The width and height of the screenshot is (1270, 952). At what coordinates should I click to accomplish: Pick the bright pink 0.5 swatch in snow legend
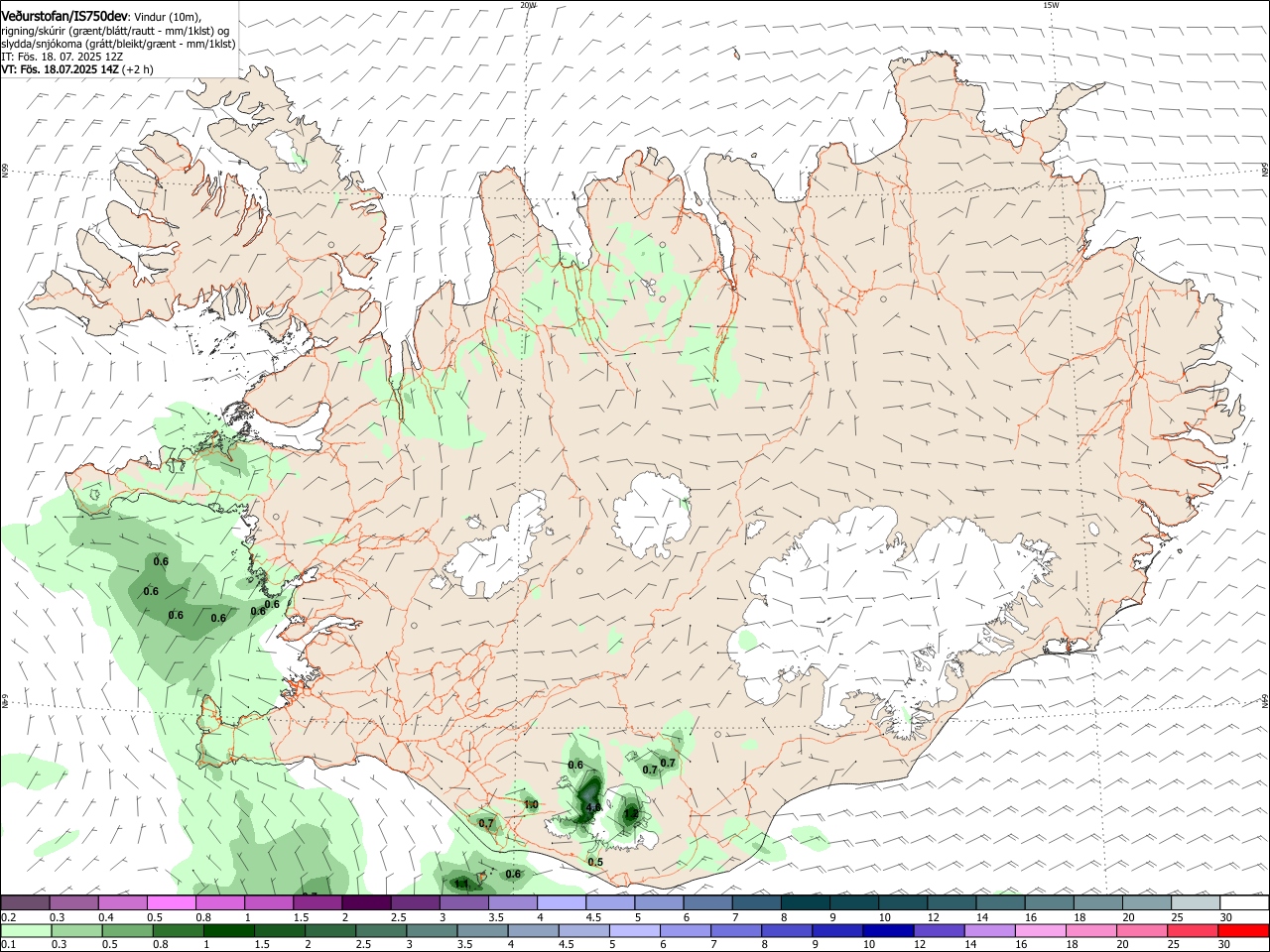(172, 902)
